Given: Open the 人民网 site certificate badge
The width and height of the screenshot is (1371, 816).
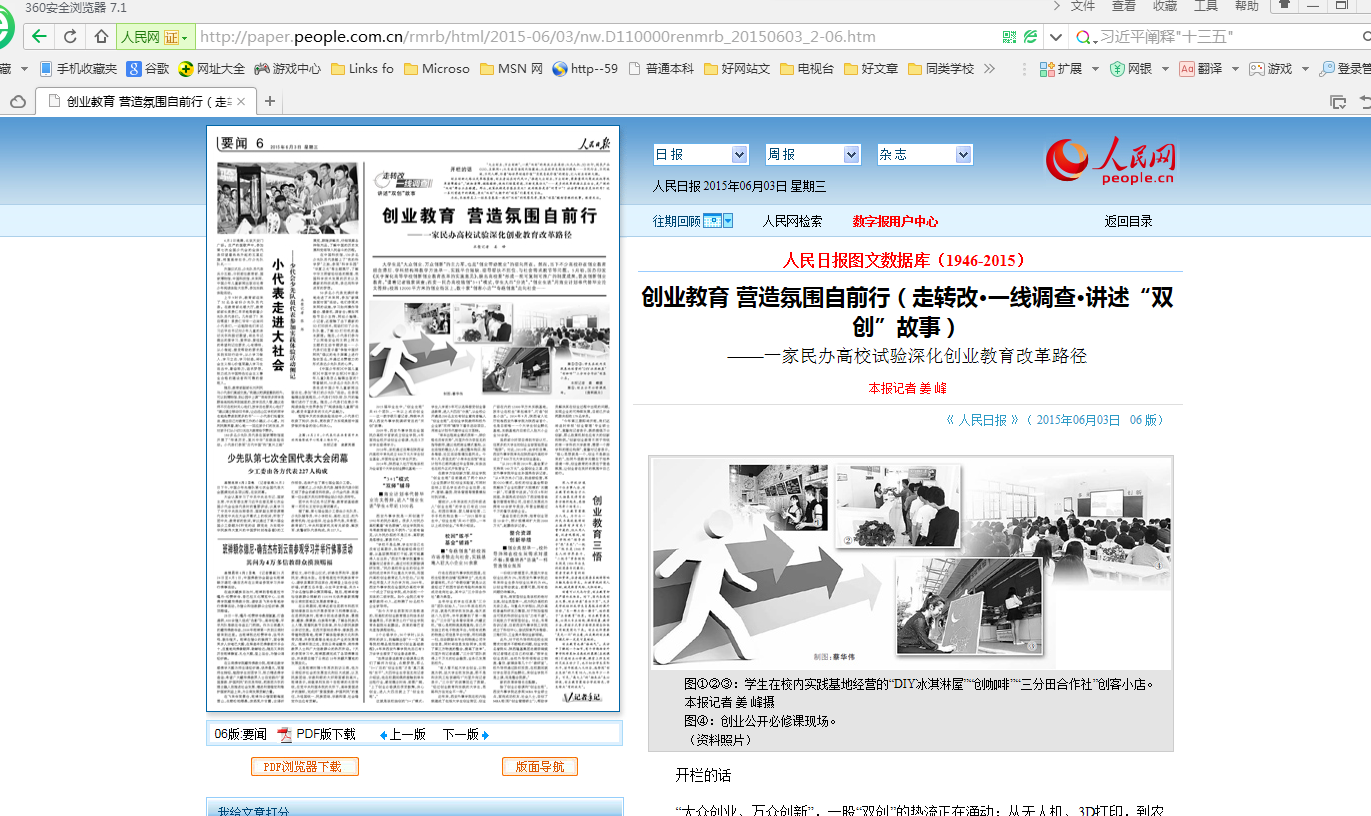Looking at the screenshot, I should click(x=154, y=37).
